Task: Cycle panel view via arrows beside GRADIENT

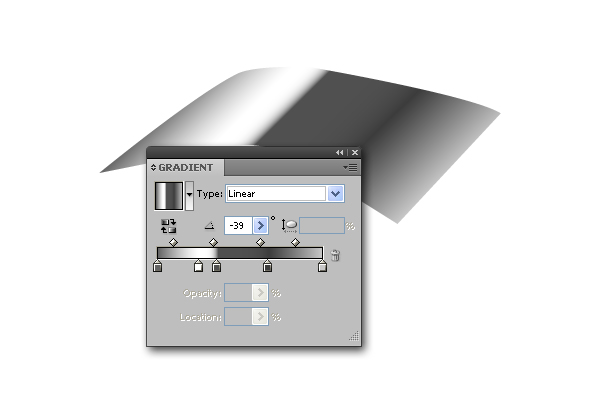Action: 153,168
